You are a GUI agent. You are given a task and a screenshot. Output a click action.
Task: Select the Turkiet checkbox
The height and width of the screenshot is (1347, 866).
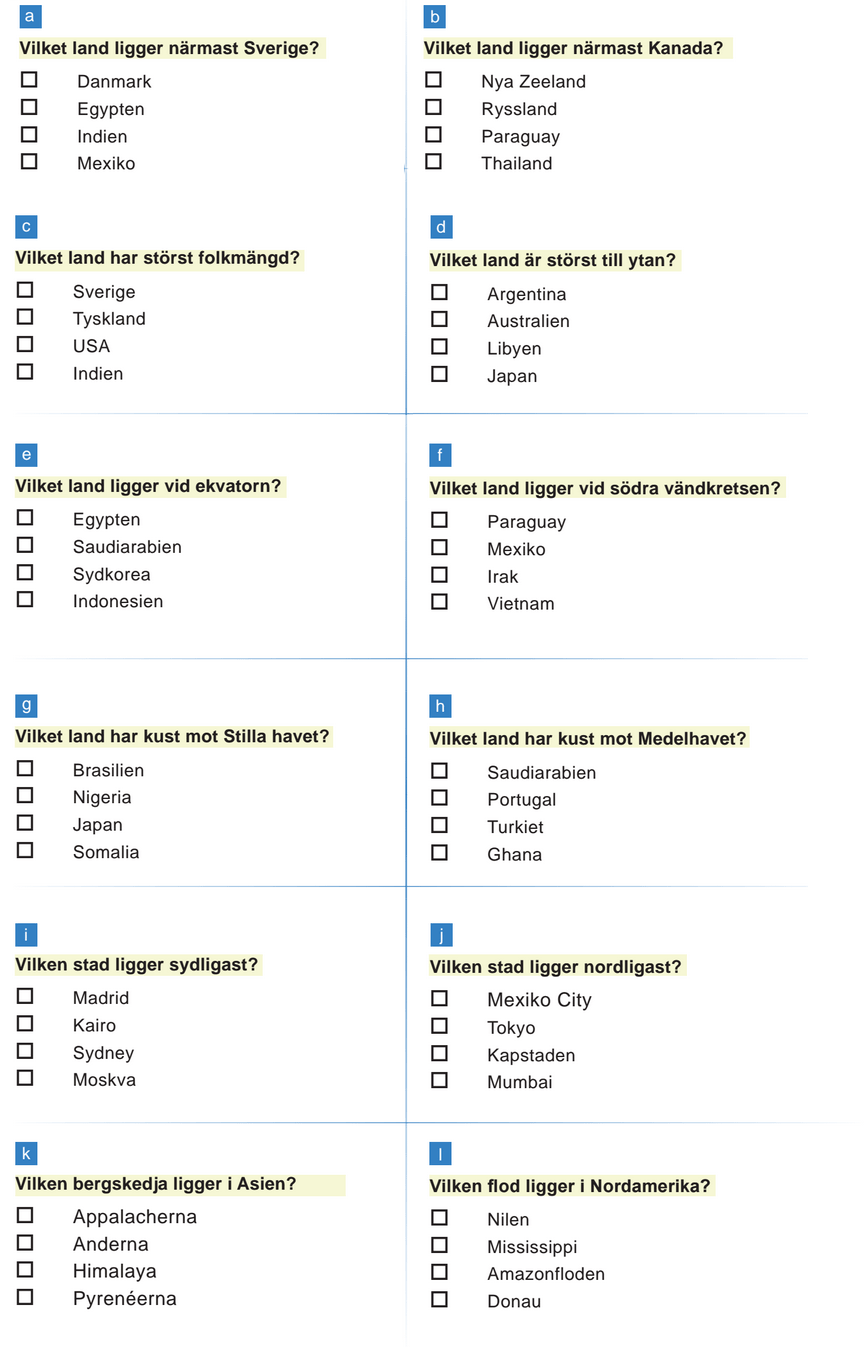[439, 825]
